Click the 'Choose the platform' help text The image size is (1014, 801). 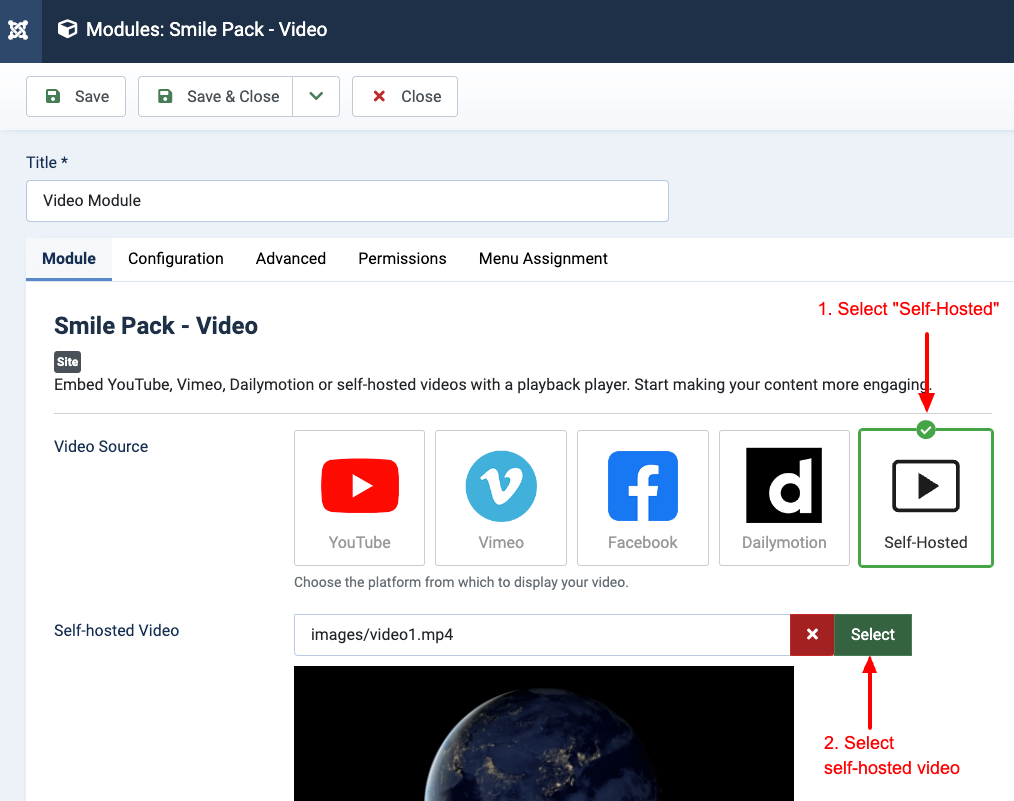[461, 582]
